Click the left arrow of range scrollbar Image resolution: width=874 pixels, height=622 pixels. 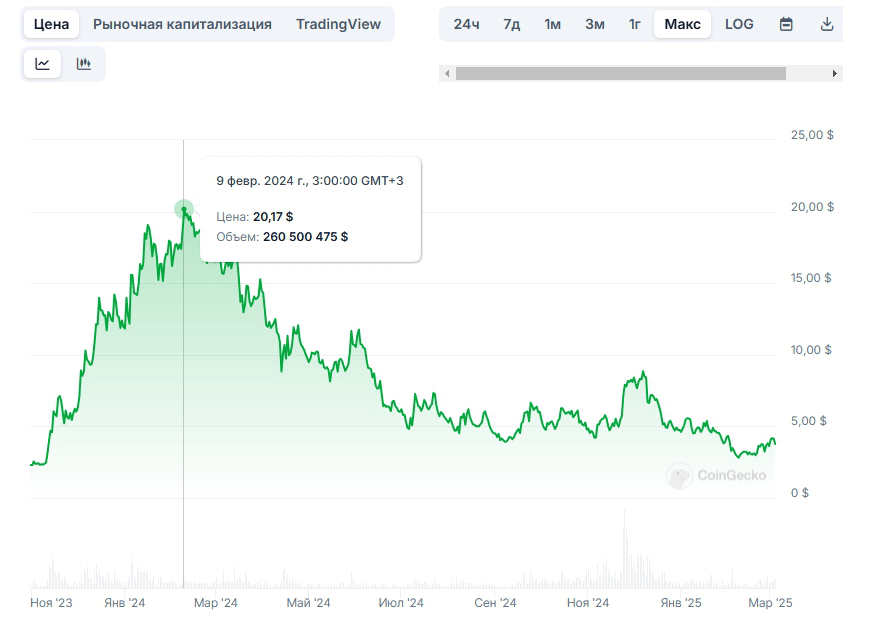447,74
